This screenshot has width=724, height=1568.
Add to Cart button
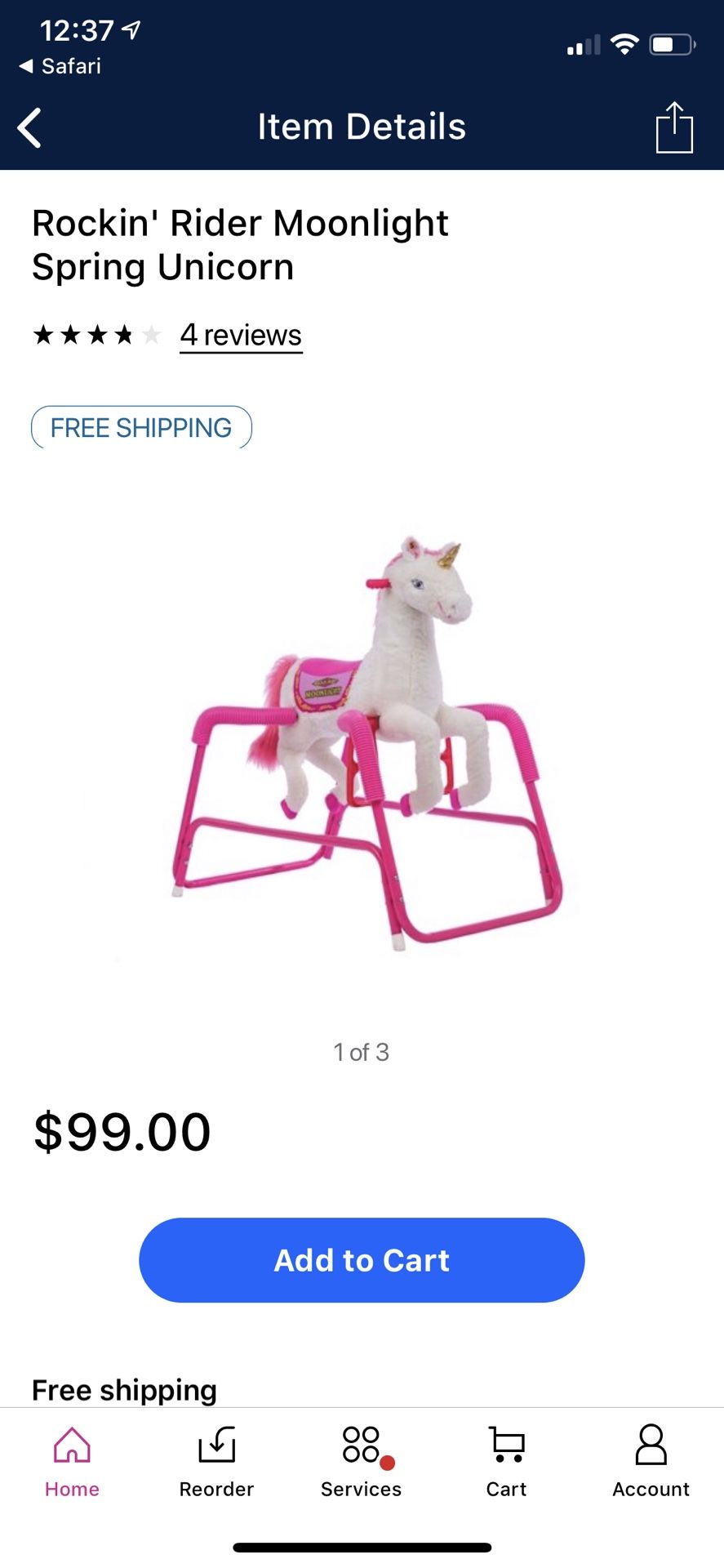pyautogui.click(x=362, y=1260)
